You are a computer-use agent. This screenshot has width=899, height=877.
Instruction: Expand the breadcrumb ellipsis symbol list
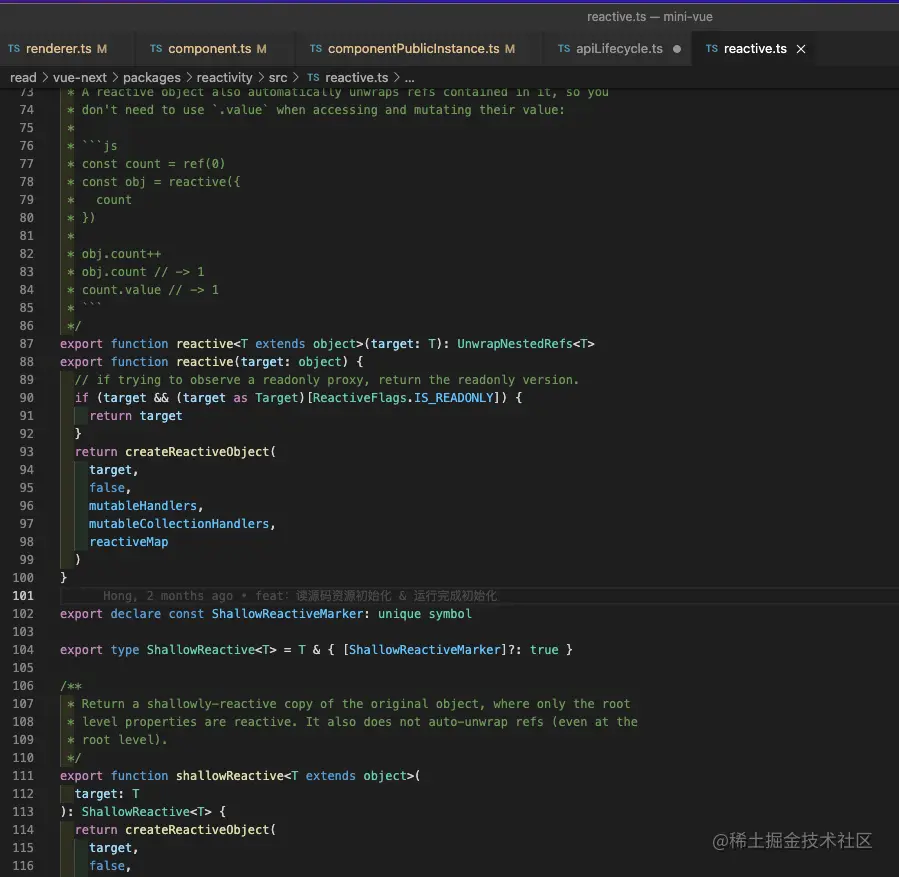coord(409,78)
